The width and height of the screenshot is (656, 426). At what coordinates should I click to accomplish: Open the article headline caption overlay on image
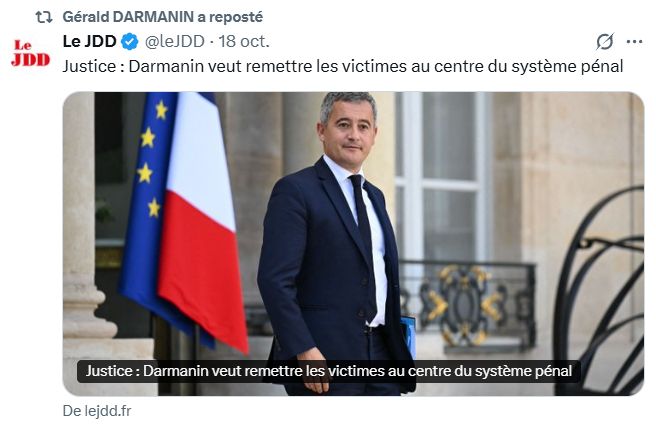[x=329, y=371]
